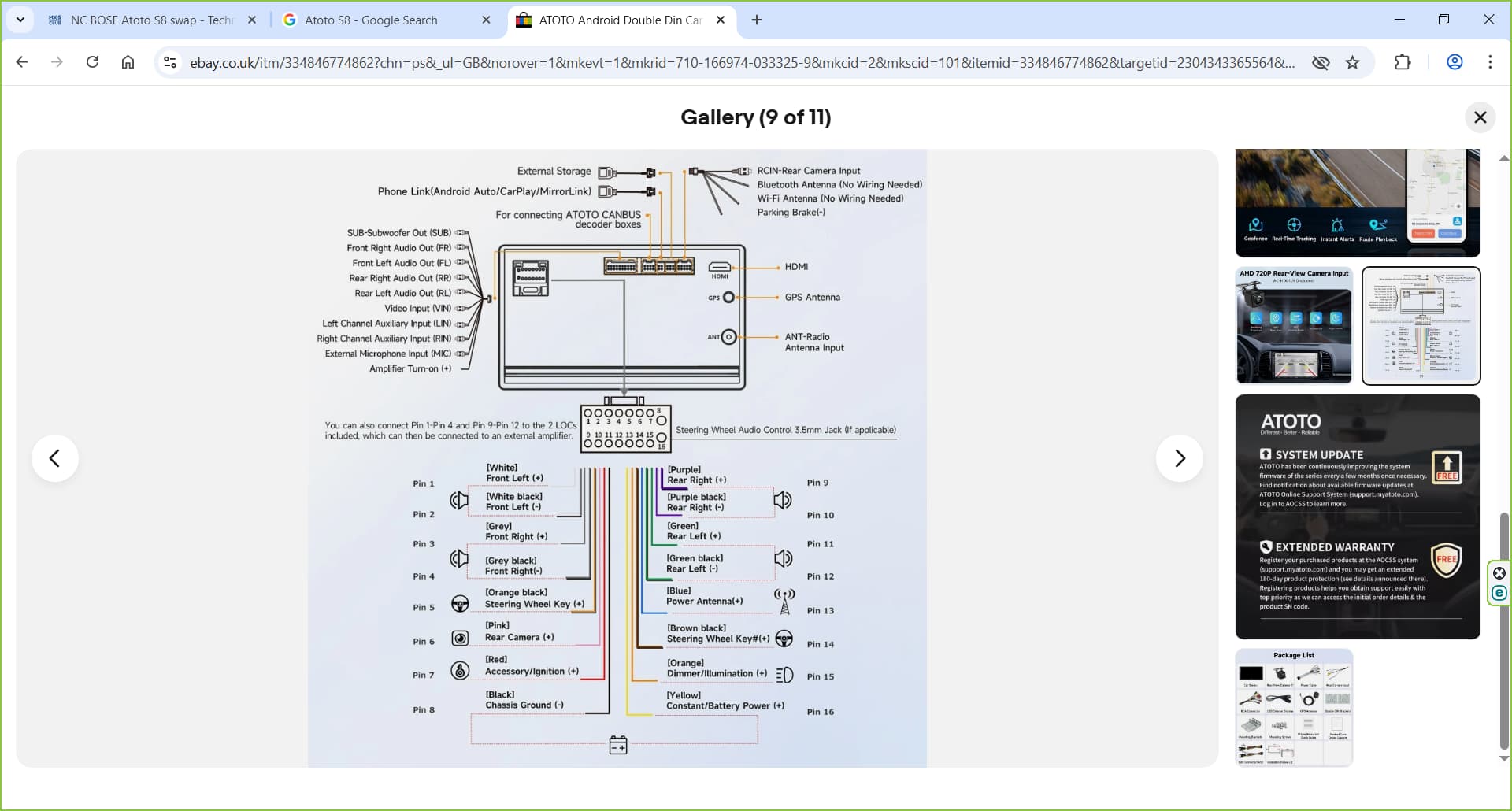This screenshot has height=811, width=1512.
Task: Select the ATOTO System Update warranty thumbnail
Action: (x=1357, y=517)
